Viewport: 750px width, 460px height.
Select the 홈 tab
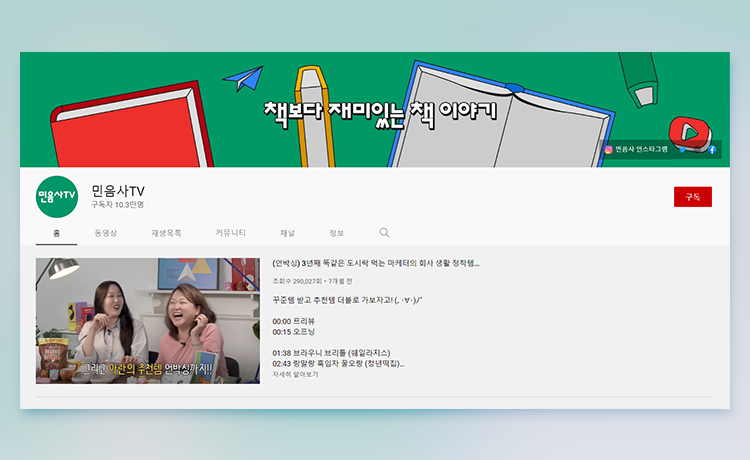(x=56, y=233)
